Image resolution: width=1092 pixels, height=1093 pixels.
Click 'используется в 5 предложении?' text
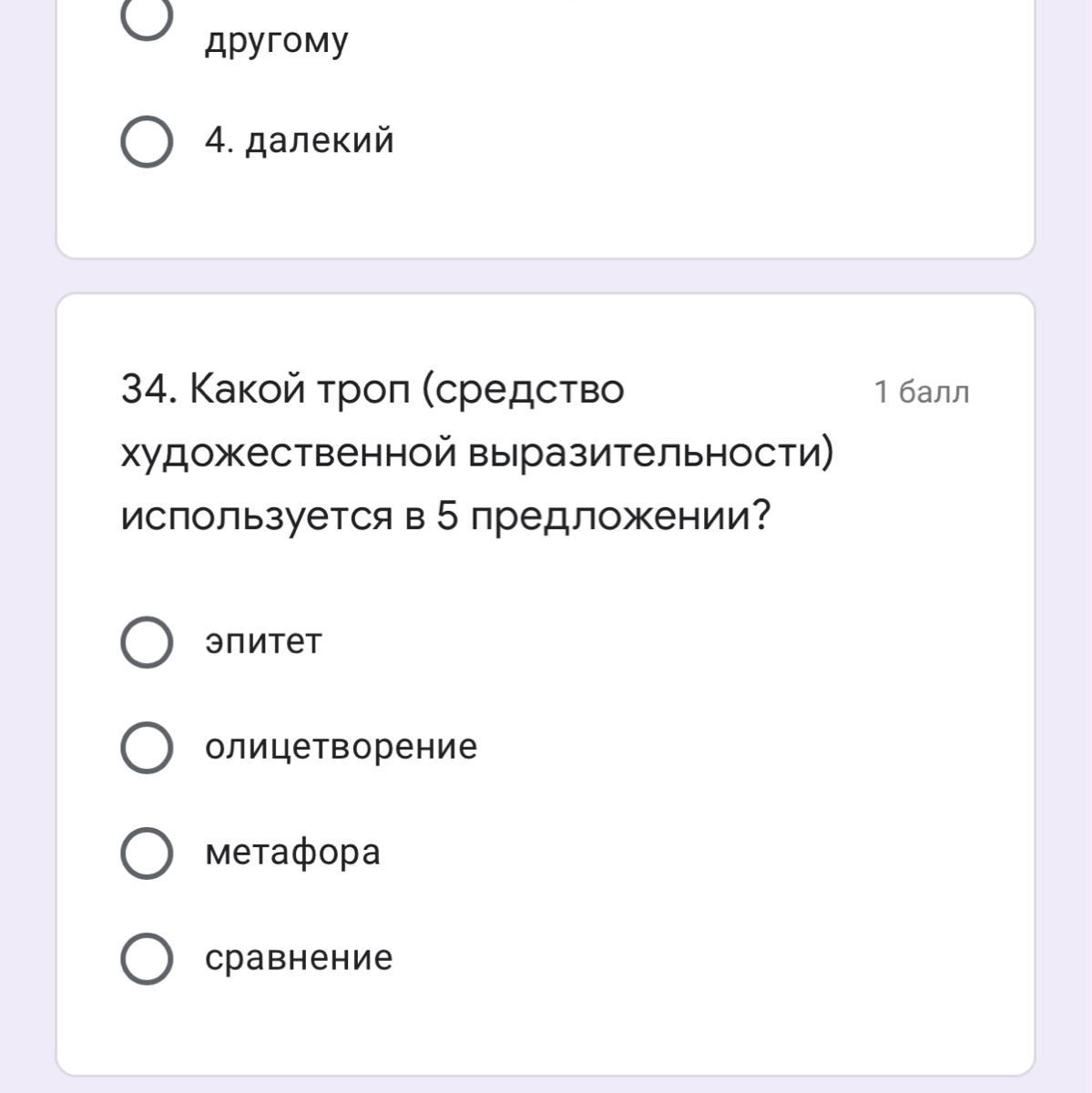tap(445, 517)
